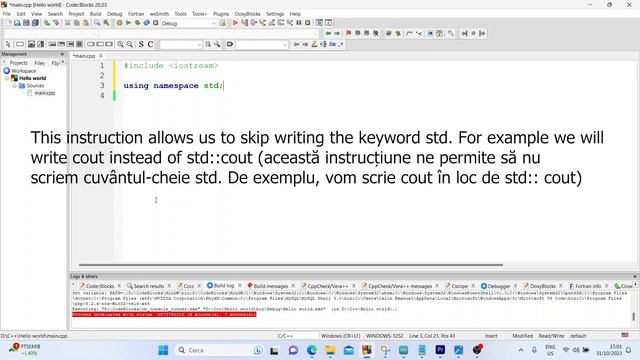Click the Jump back green arrow icon

click(328, 33)
